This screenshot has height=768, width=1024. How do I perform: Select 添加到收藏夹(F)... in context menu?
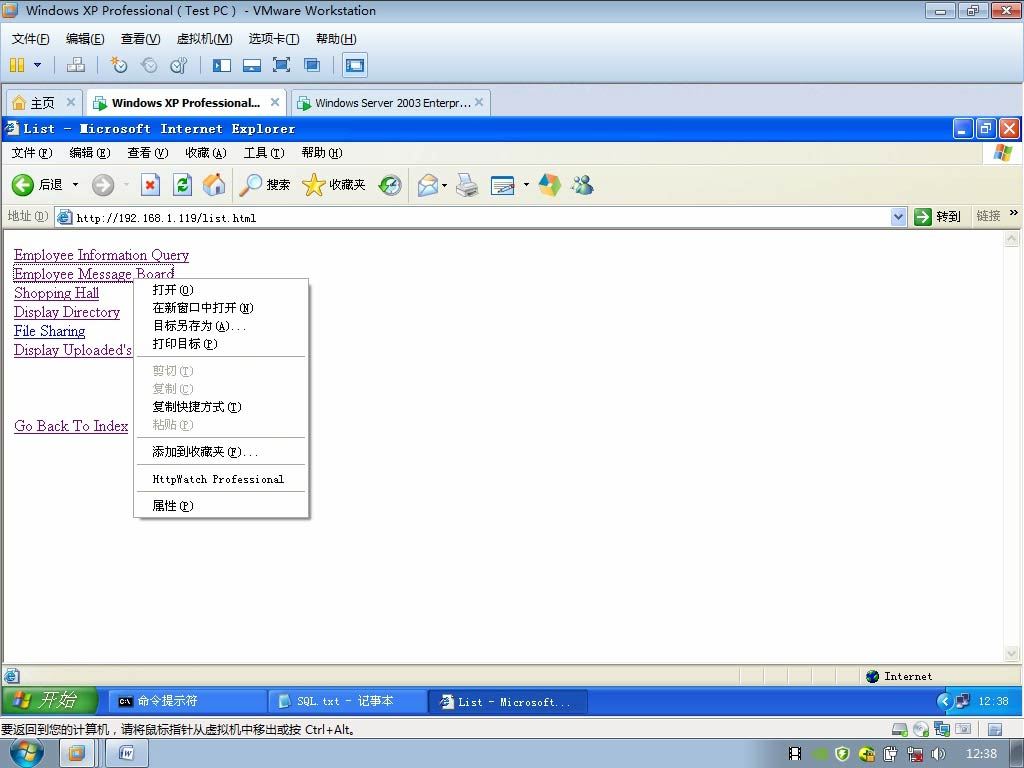point(221,452)
